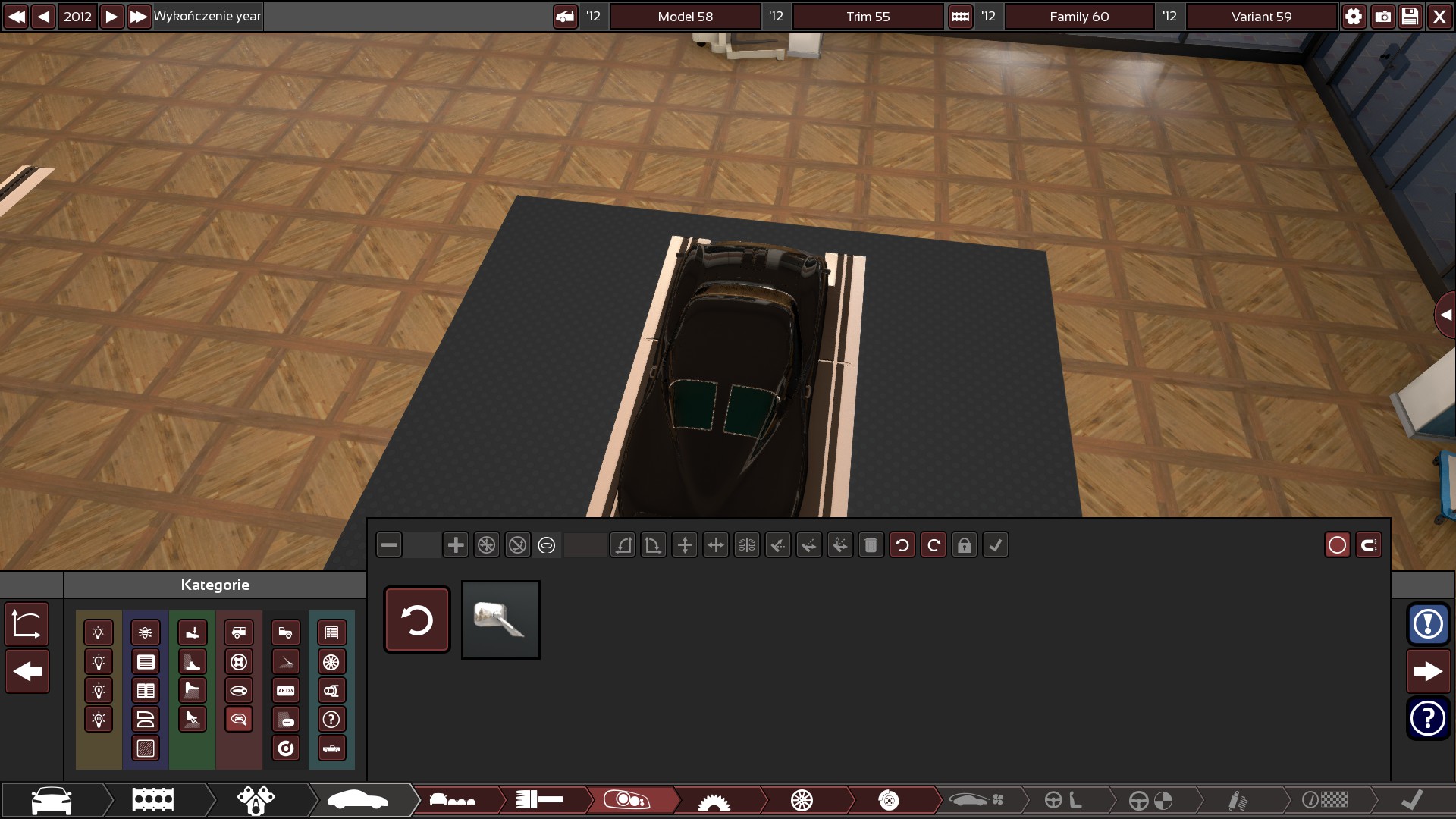Open the van-shaped body fixture category
Image resolution: width=1456 pixels, height=819 pixels.
239,632
